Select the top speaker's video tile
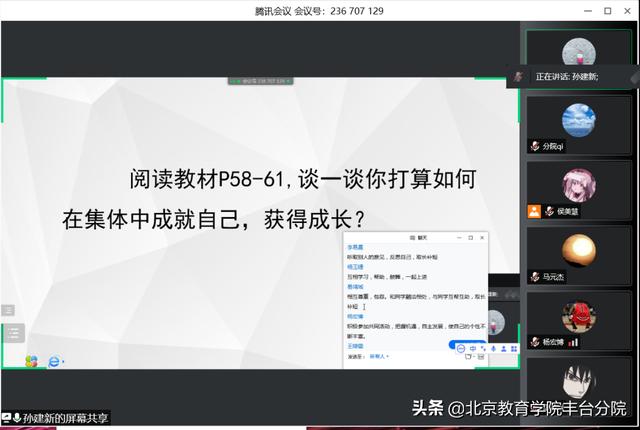Image resolution: width=640 pixels, height=430 pixels. coord(578,47)
